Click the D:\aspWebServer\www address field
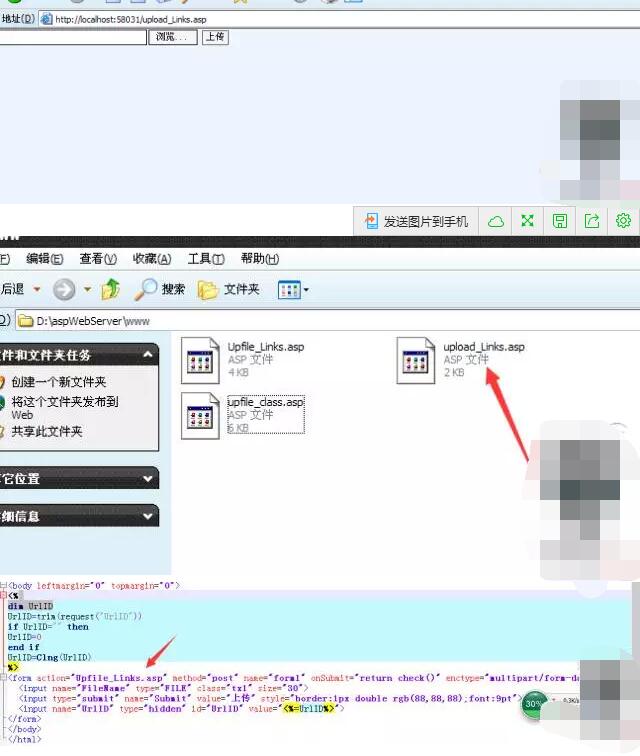Screen dimensions: 640x756 (328, 321)
